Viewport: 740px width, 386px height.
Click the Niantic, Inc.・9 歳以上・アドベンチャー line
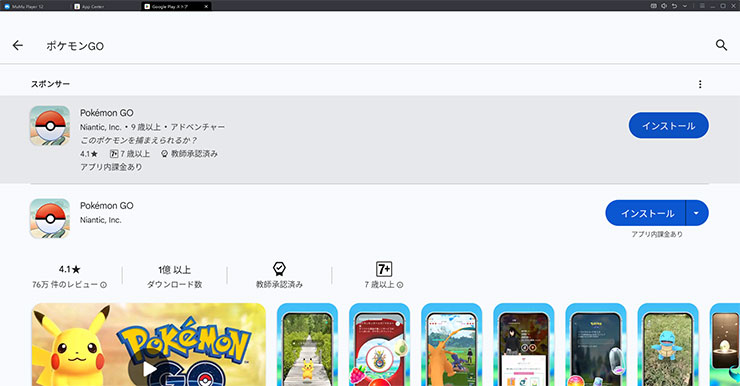tap(152, 127)
